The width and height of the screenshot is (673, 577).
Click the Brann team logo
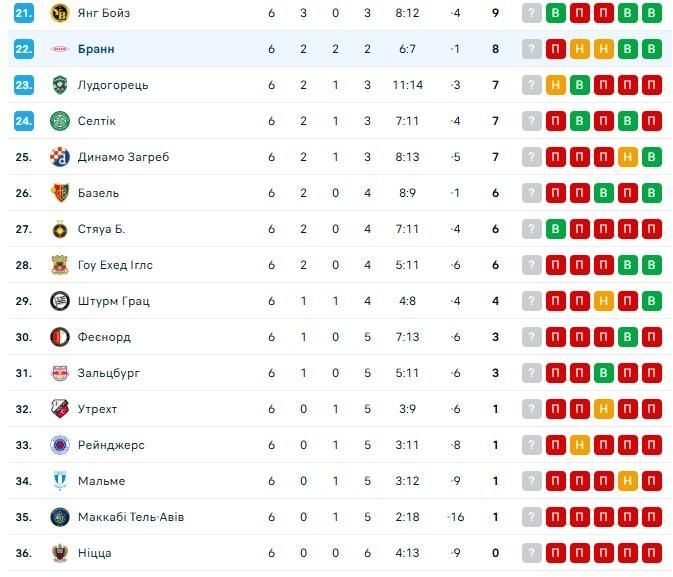59,49
